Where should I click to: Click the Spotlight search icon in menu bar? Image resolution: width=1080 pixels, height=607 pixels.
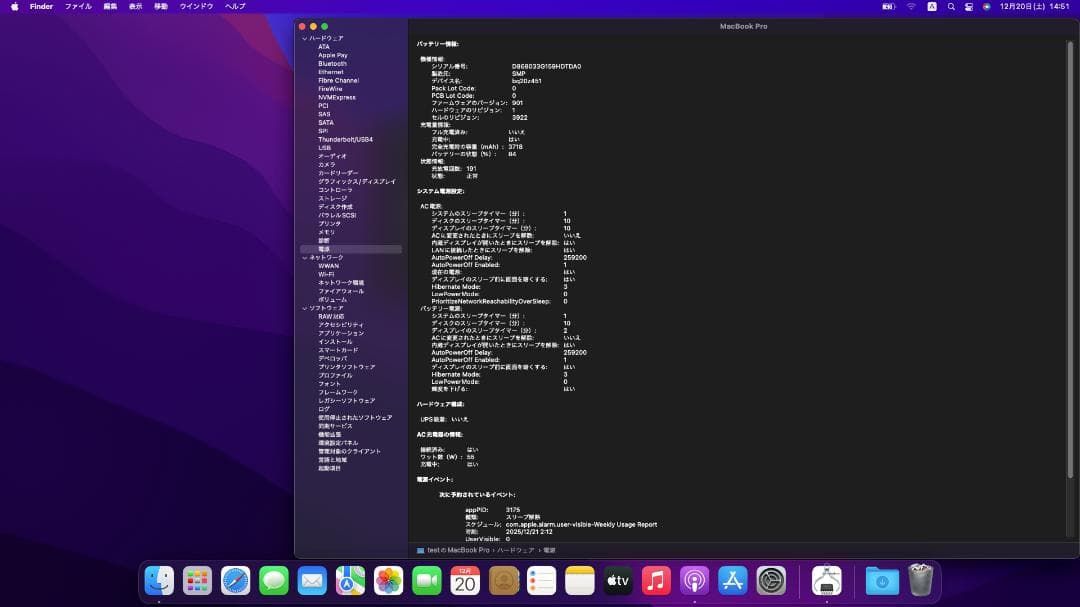point(952,6)
